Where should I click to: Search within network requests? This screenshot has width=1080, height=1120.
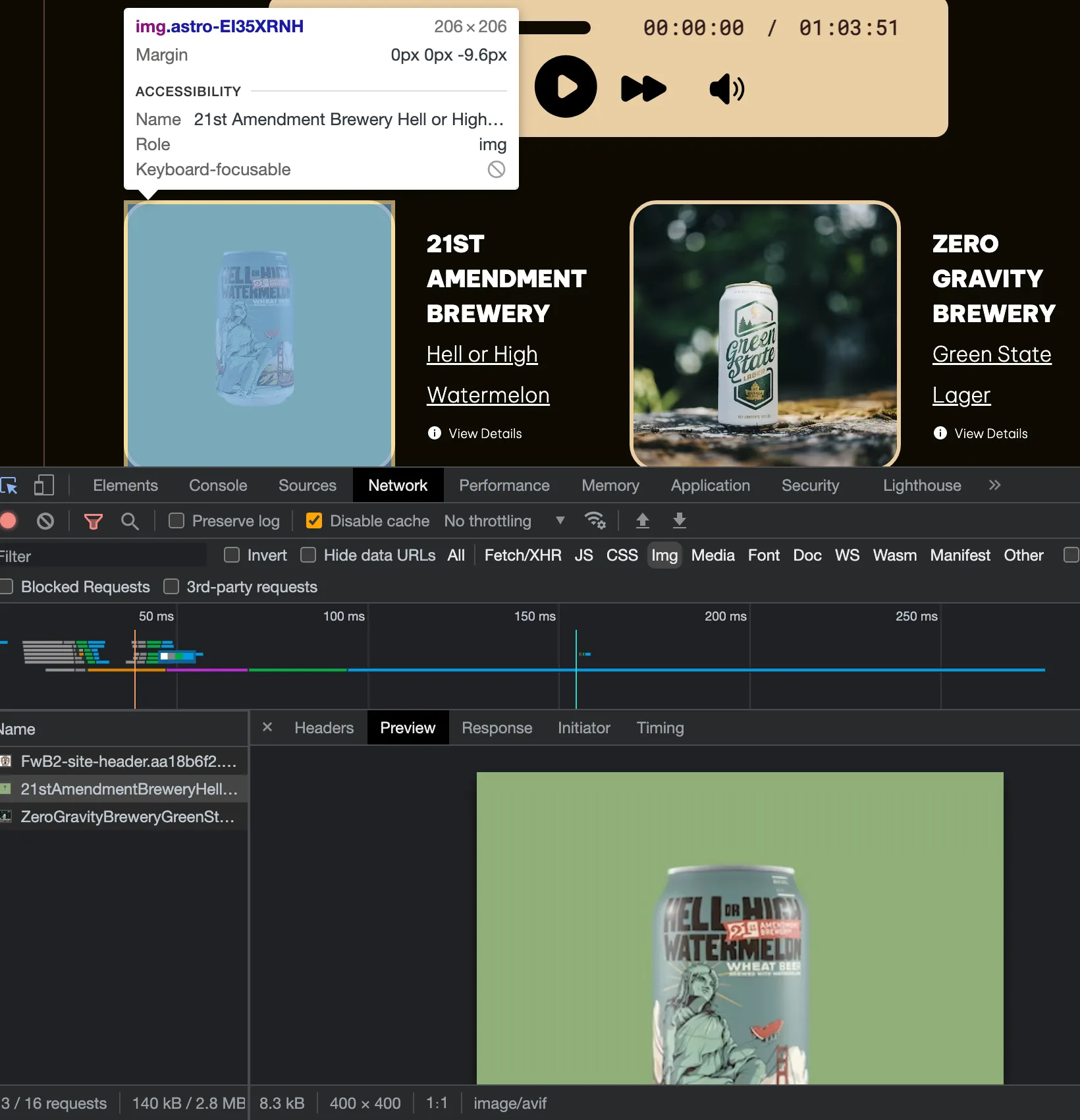[130, 520]
